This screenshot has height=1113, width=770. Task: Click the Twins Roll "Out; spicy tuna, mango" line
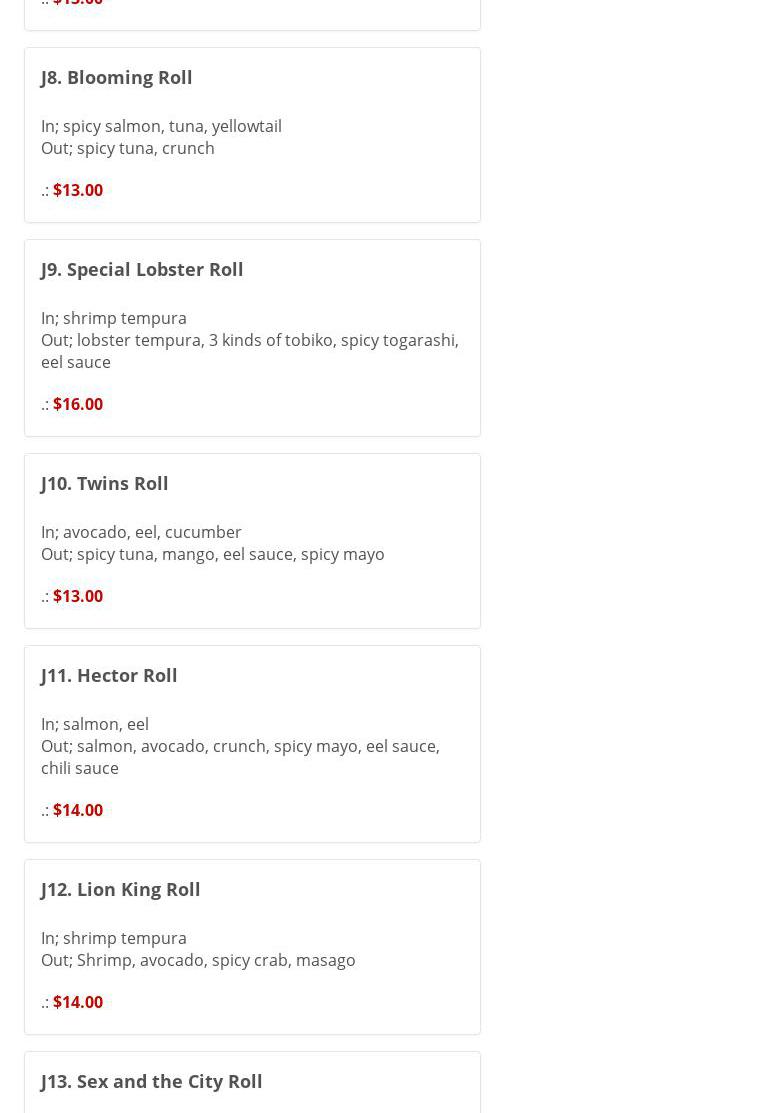tap(212, 554)
